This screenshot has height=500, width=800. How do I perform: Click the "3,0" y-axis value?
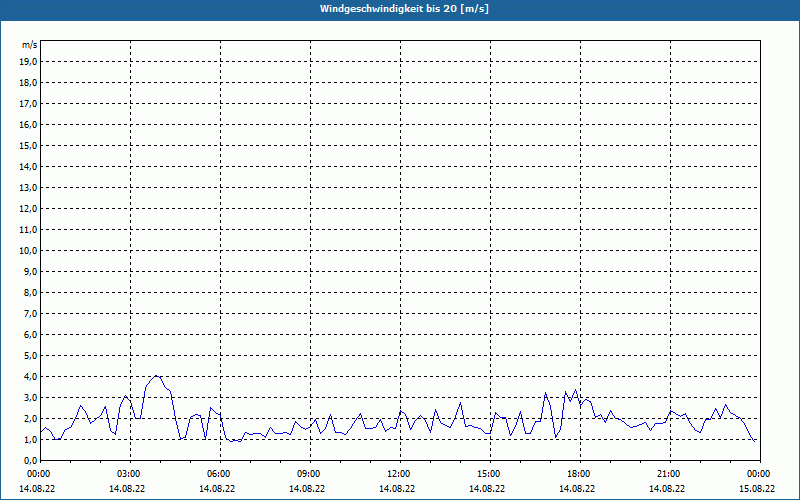tap(31, 397)
